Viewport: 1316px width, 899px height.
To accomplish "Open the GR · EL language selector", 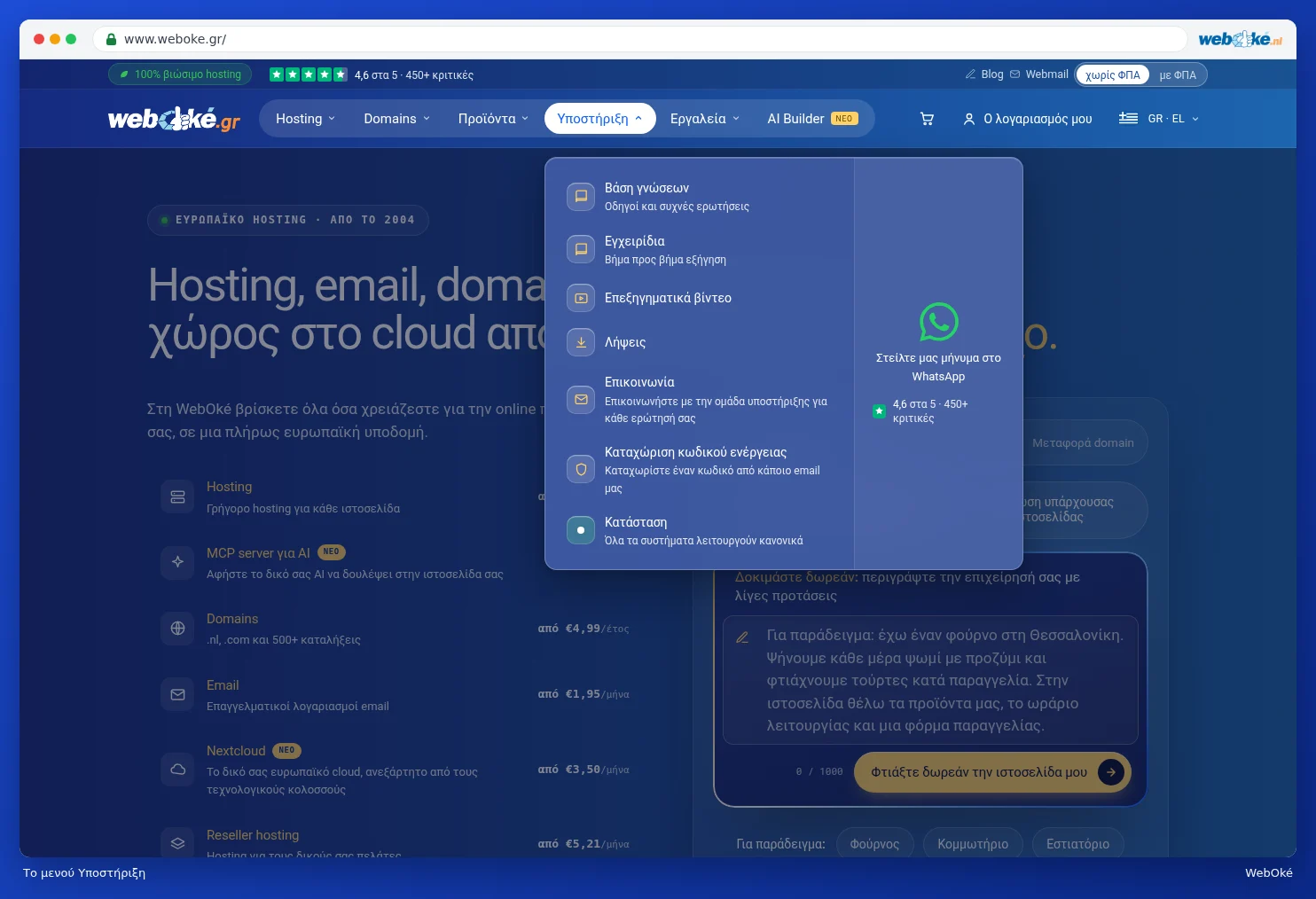I will point(1159,119).
